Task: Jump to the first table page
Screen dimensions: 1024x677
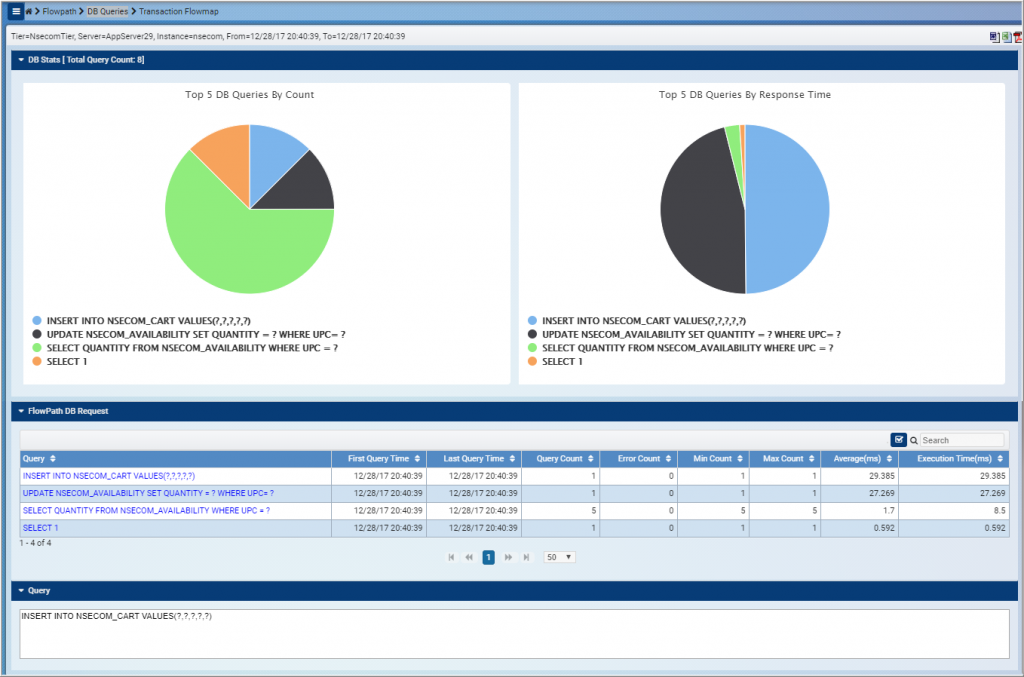Action: [451, 557]
